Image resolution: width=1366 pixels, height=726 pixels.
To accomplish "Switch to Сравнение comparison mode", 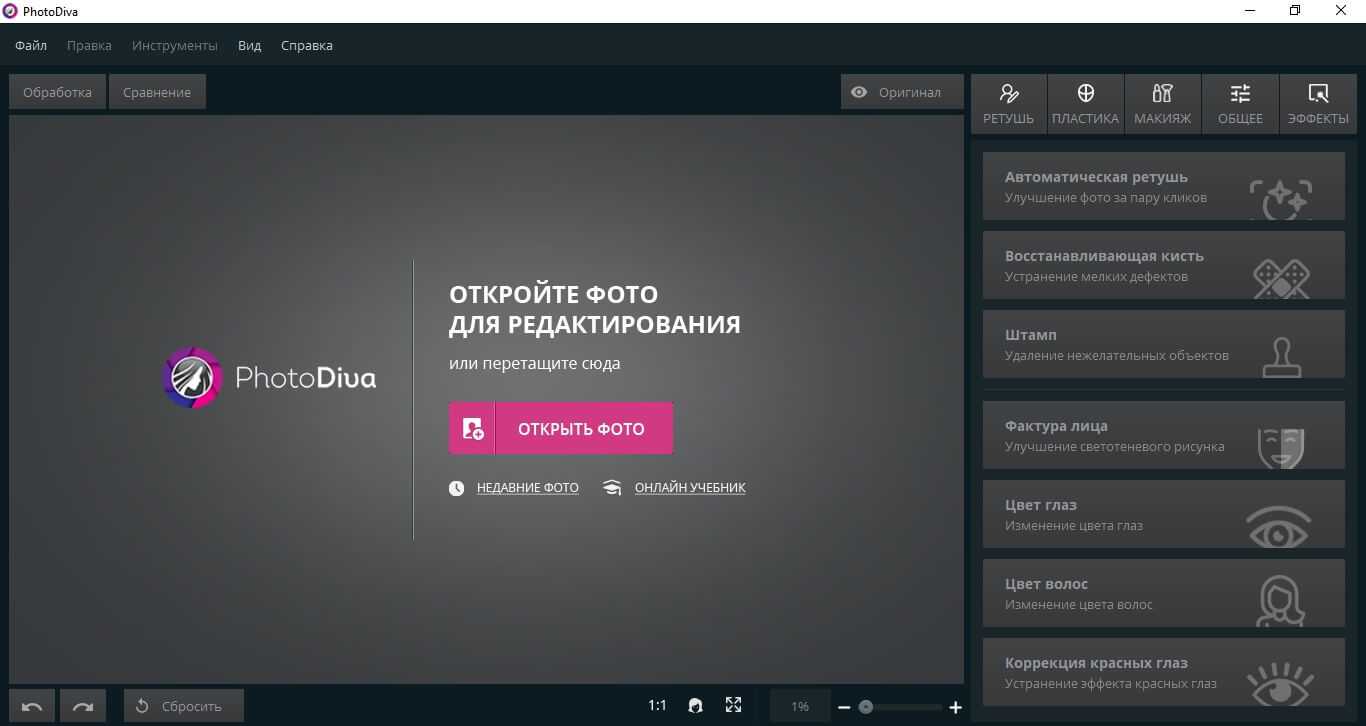I will tap(157, 92).
